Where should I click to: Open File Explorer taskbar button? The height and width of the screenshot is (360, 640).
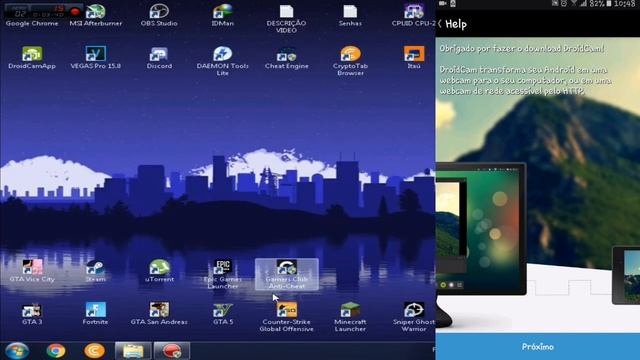coord(133,351)
